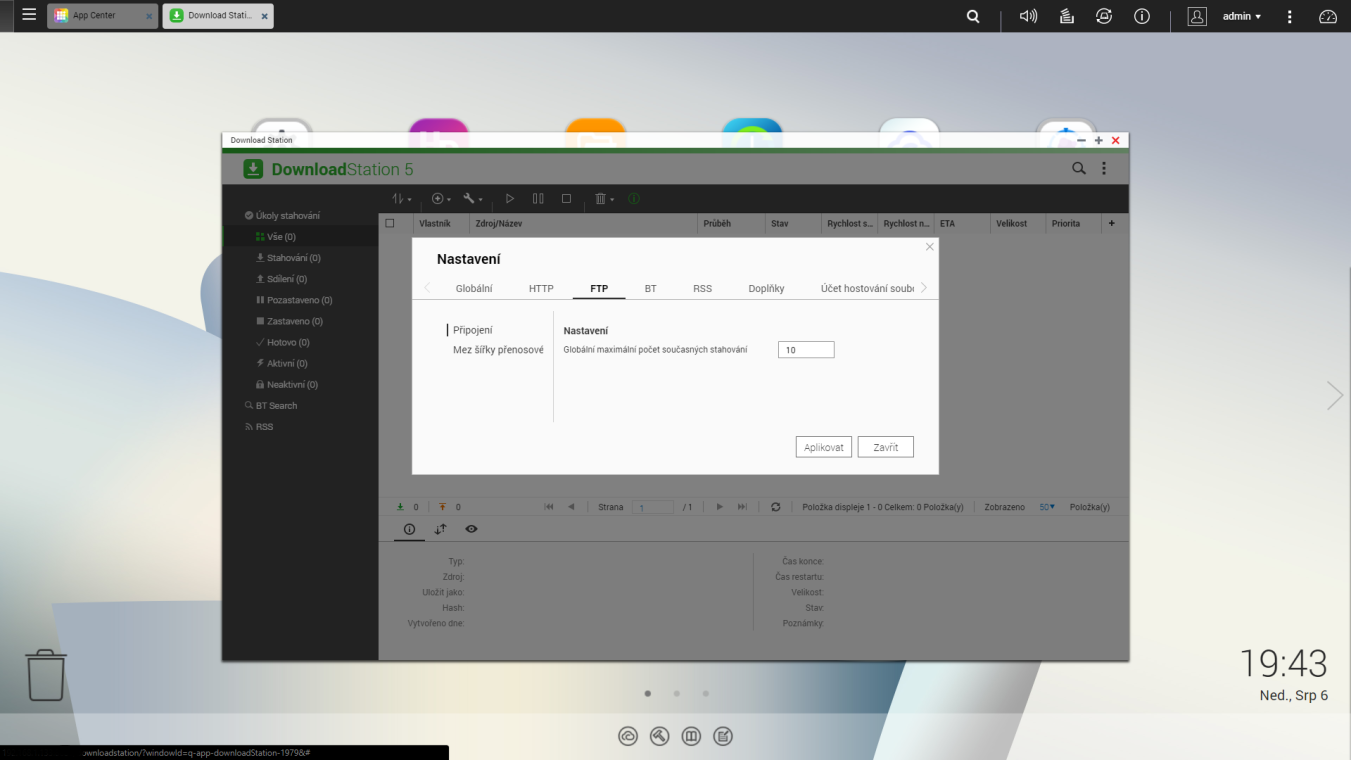Click the Aplikovat button
The width and height of the screenshot is (1351, 760).
[824, 447]
